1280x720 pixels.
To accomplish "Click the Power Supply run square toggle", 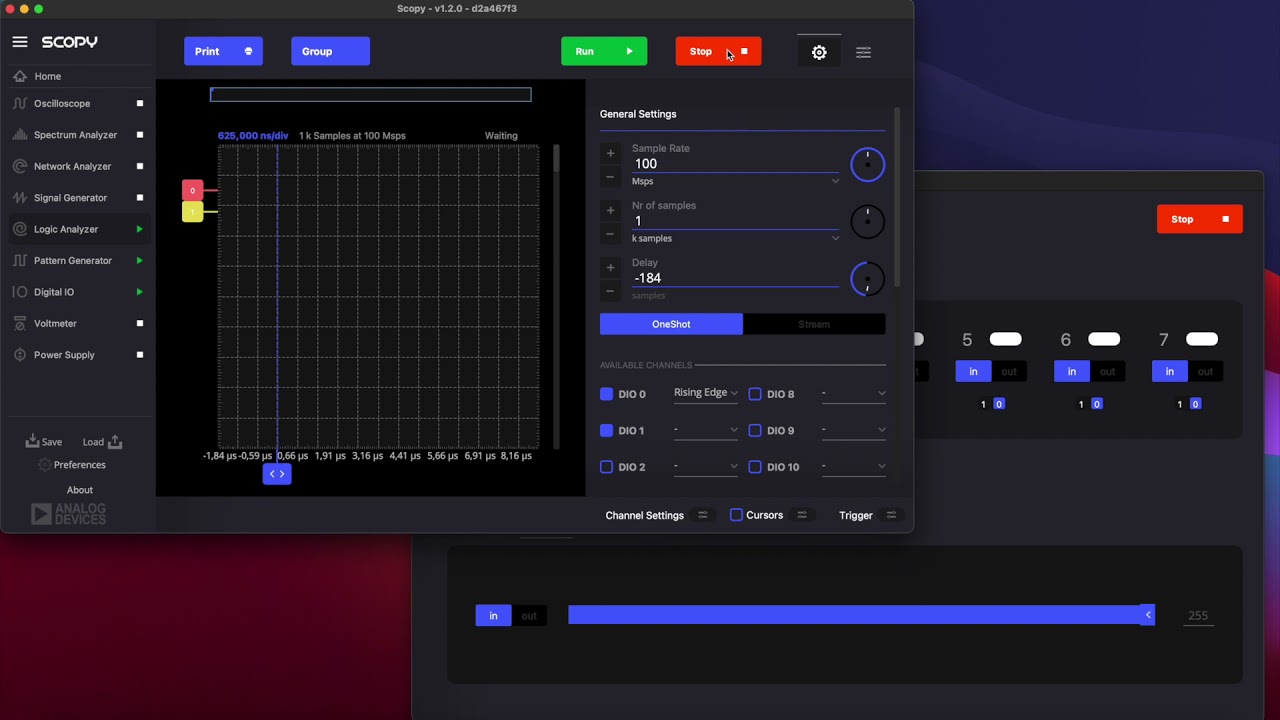I will pos(140,355).
